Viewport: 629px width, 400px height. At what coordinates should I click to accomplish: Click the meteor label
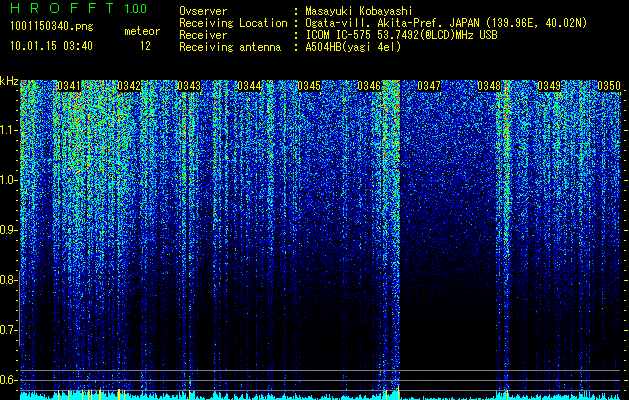[142, 31]
